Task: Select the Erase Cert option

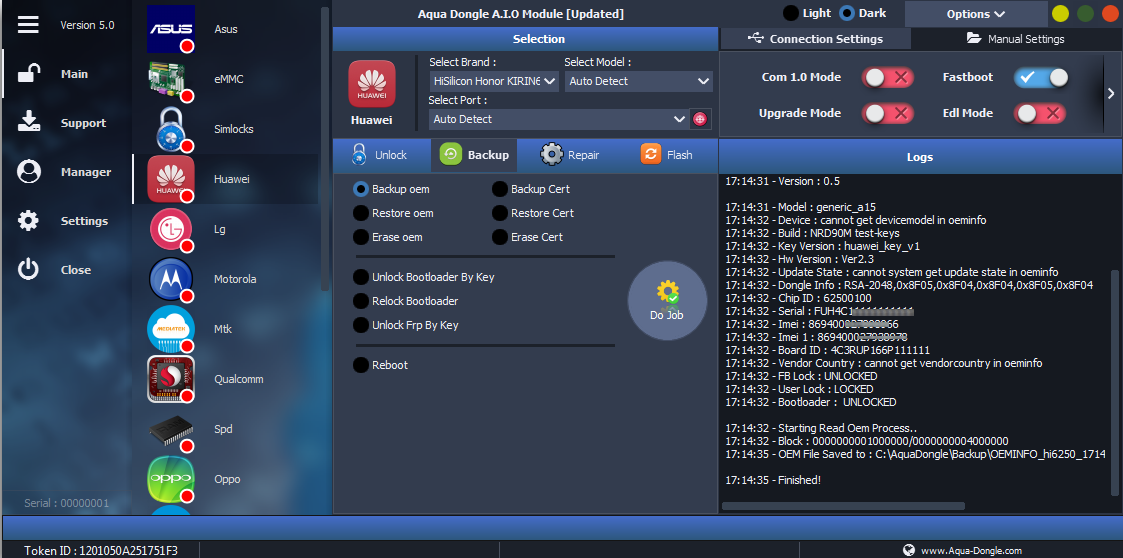Action: tap(500, 237)
